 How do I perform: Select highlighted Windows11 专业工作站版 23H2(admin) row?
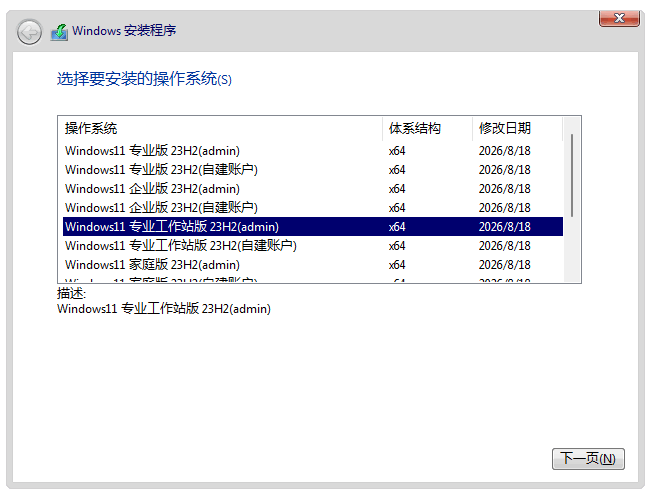point(313,227)
